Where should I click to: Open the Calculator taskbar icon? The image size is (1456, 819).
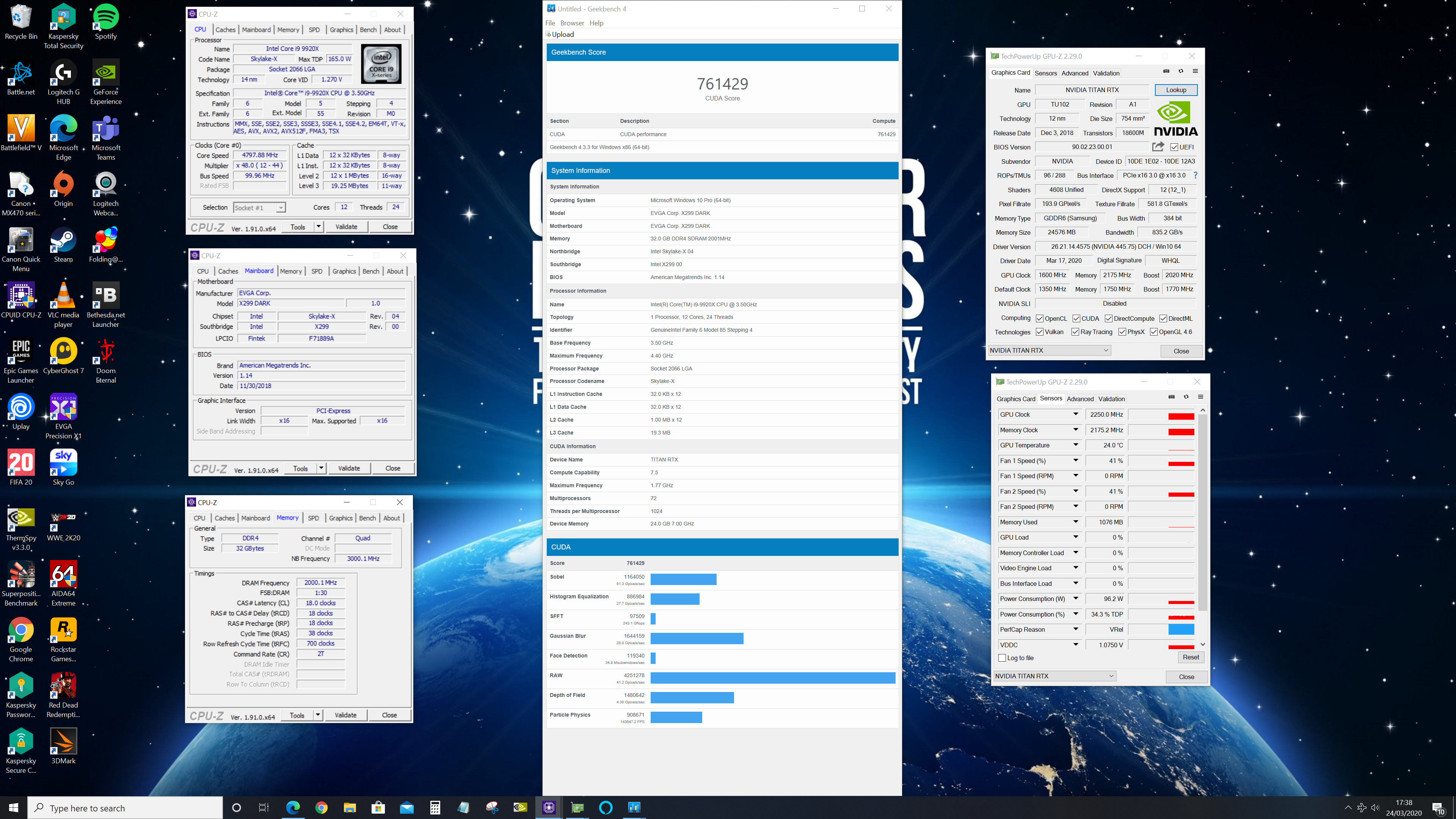click(x=435, y=808)
